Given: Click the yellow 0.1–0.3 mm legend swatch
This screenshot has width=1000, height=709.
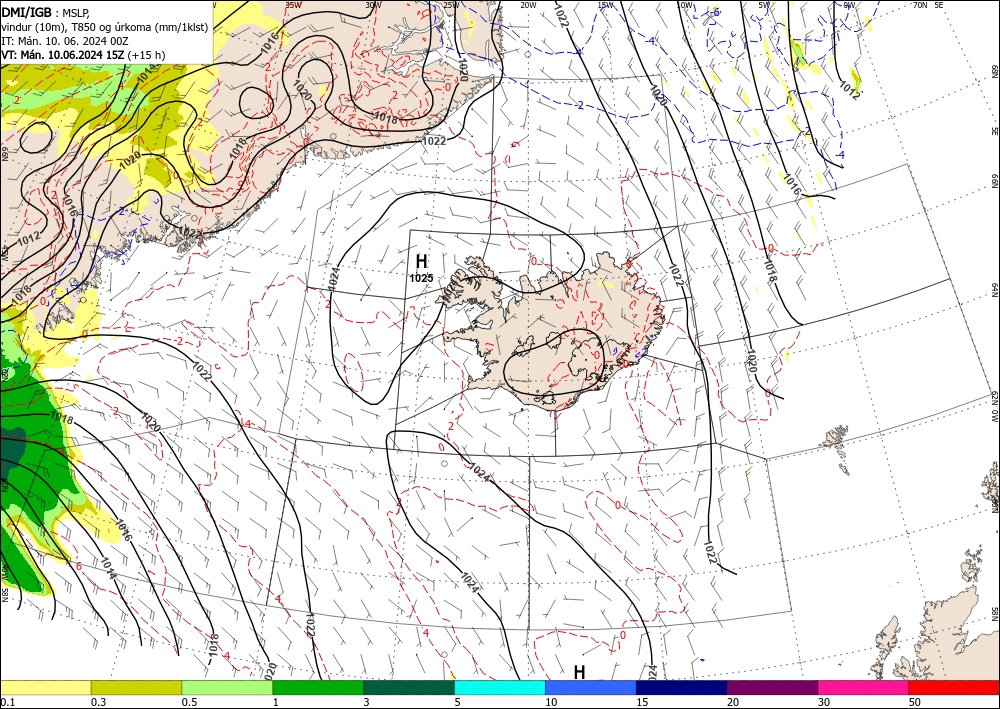Looking at the screenshot, I should pyautogui.click(x=45, y=687).
